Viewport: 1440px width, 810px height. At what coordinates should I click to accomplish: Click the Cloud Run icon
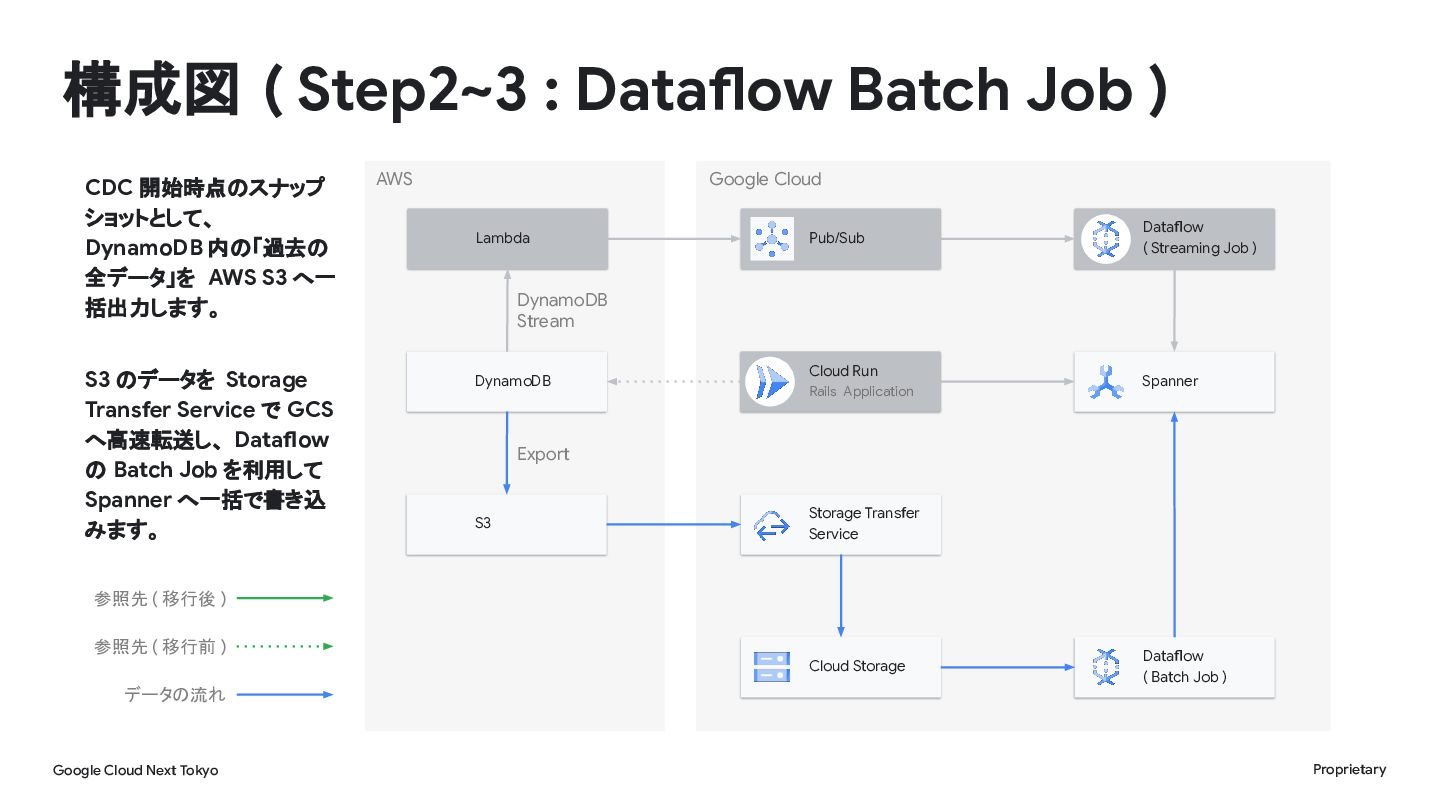point(769,381)
